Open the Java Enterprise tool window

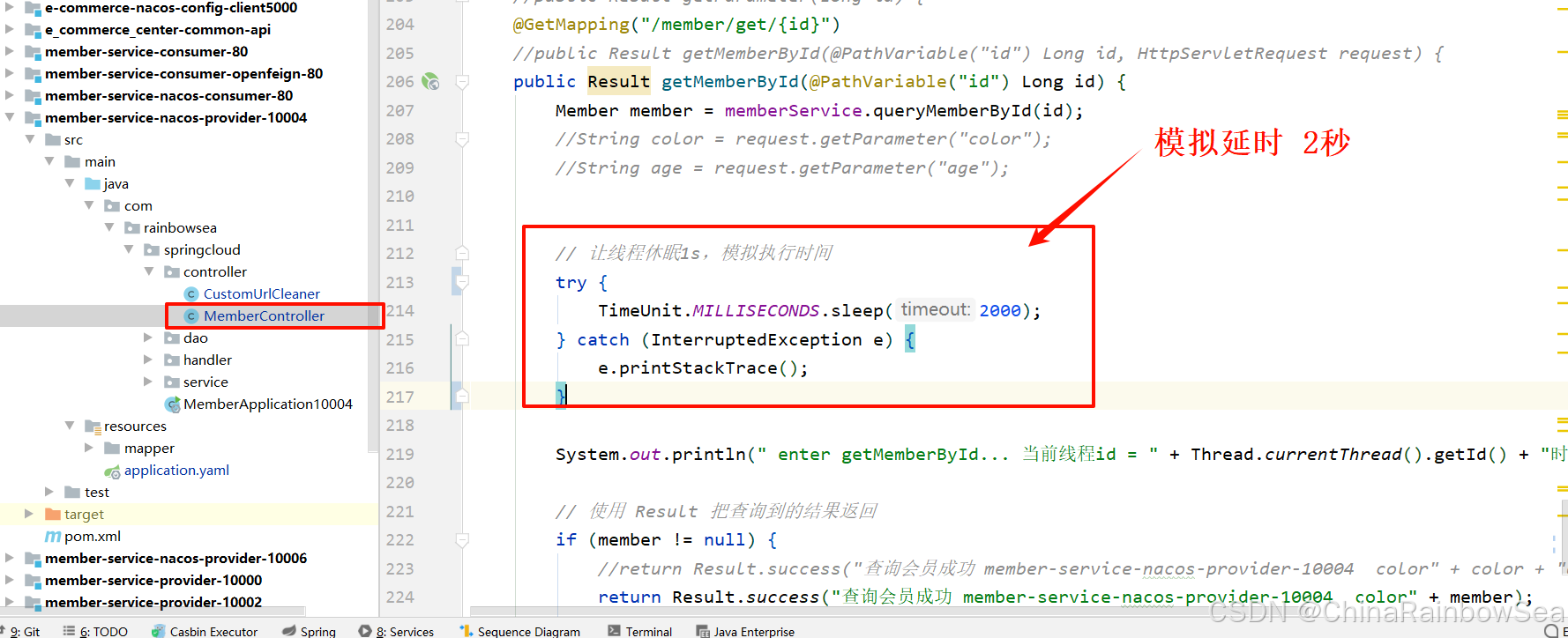(746, 631)
